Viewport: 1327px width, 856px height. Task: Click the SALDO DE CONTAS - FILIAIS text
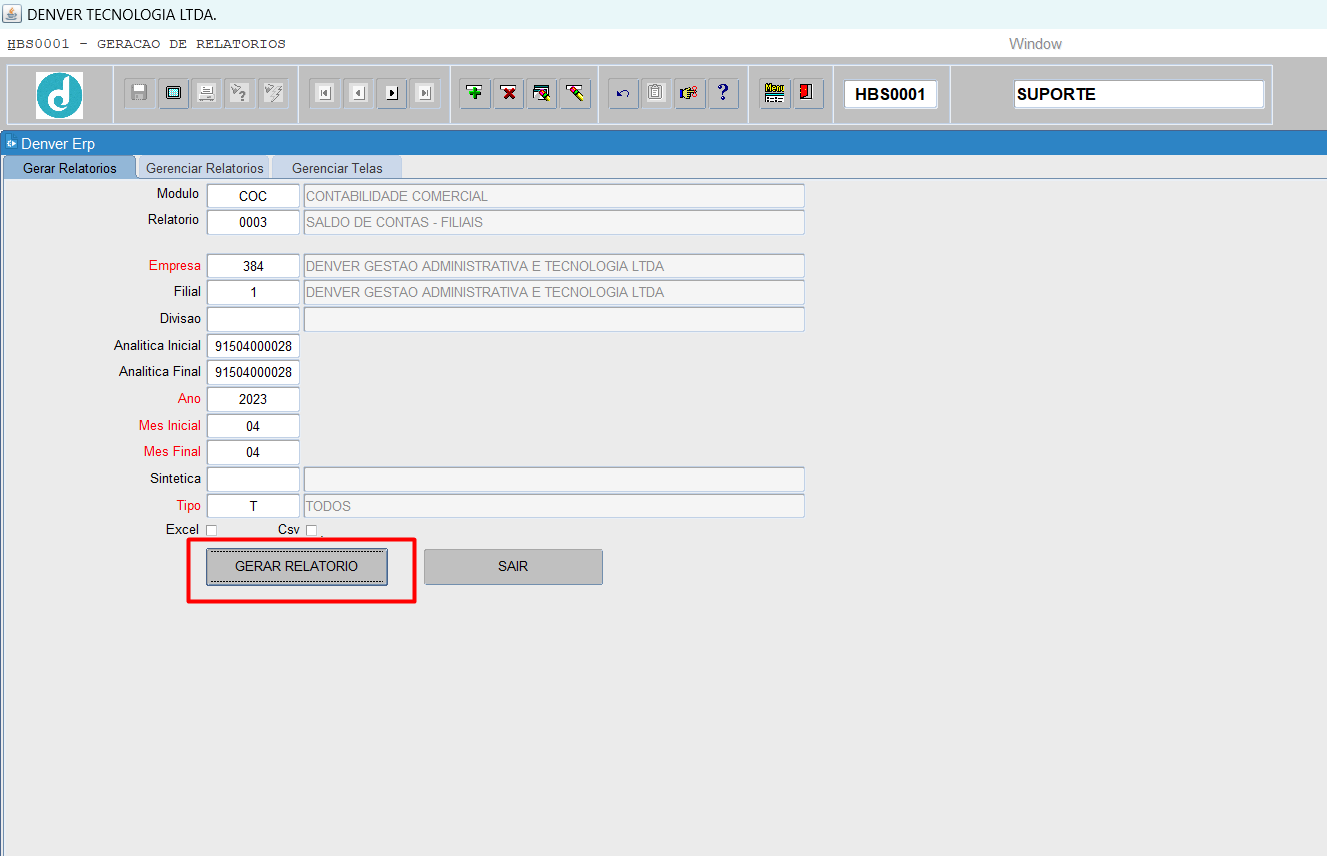click(394, 222)
